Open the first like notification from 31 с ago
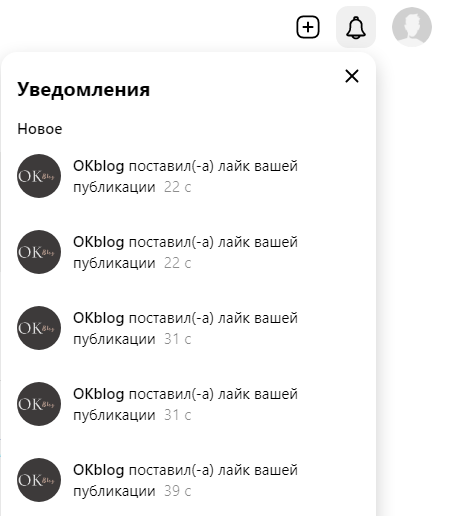The height and width of the screenshot is (516, 453). point(185,328)
